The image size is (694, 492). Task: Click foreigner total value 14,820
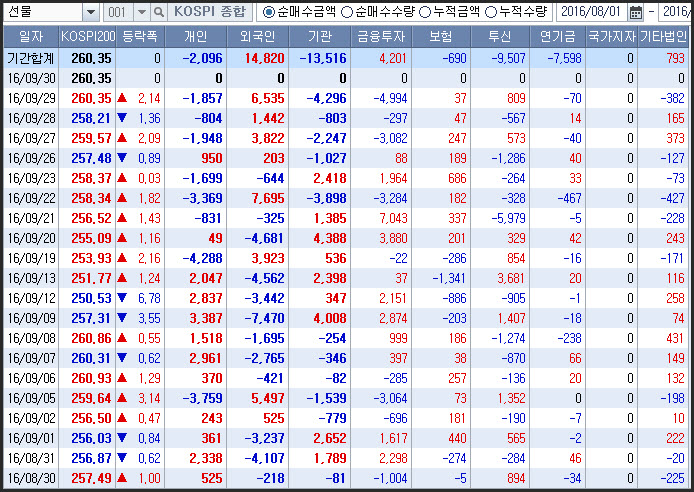(x=265, y=58)
